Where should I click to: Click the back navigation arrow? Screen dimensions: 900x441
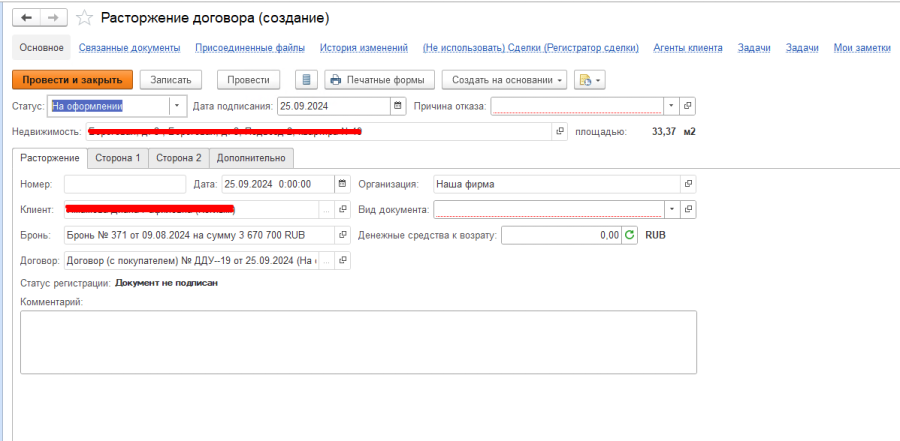click(27, 18)
